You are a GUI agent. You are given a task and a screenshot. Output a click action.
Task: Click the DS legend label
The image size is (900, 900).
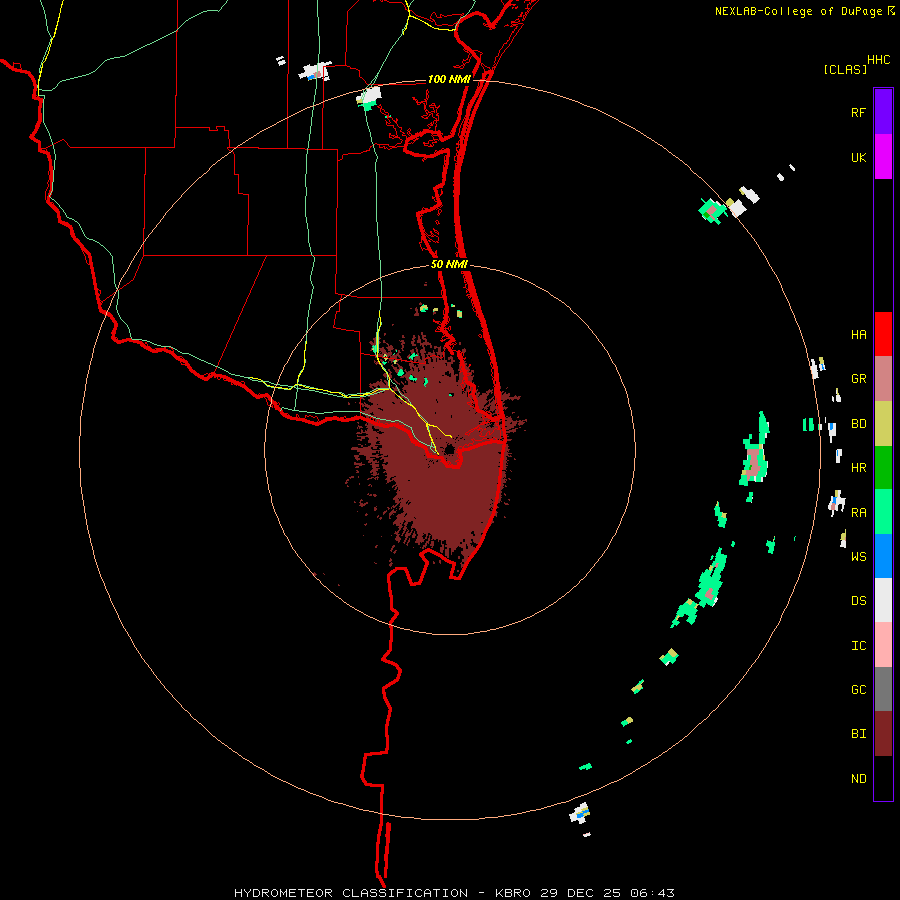click(x=858, y=600)
